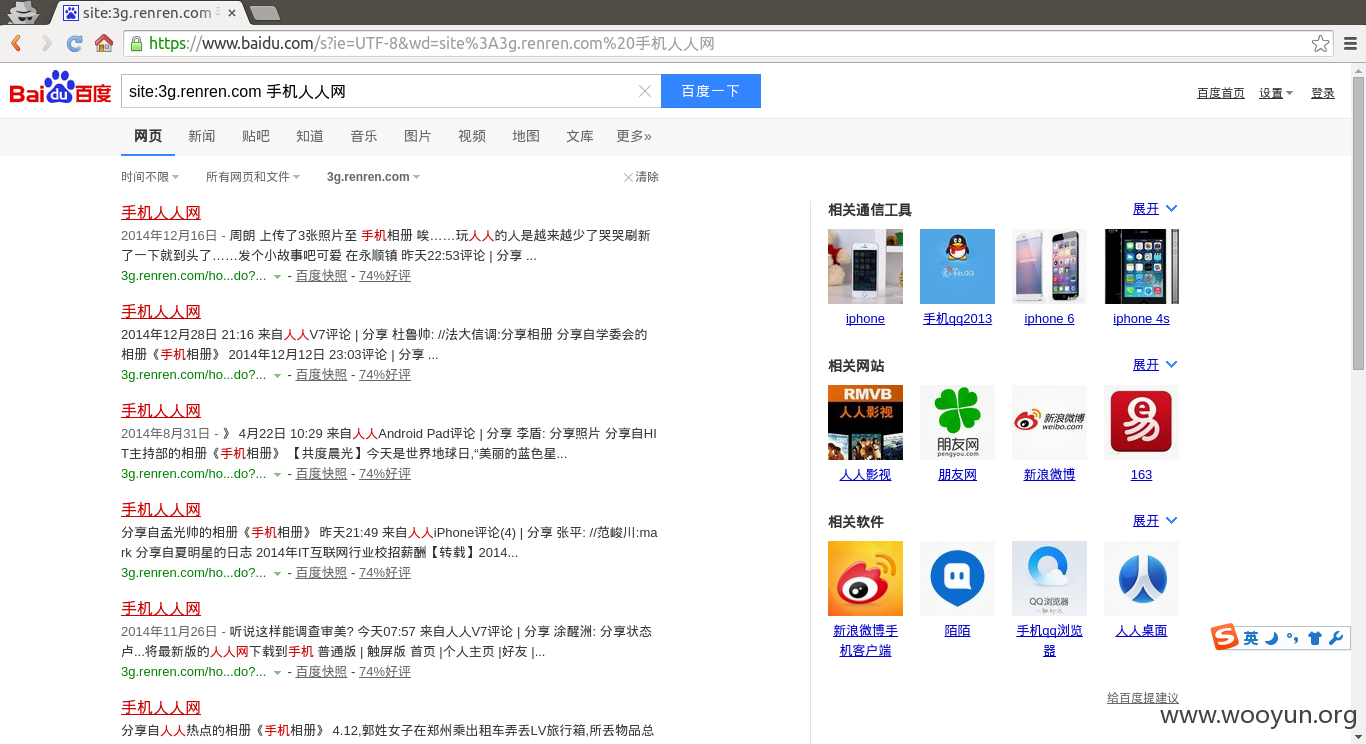The width and height of the screenshot is (1366, 744).
Task: Switch to the 新闻 tab
Action: click(x=202, y=136)
